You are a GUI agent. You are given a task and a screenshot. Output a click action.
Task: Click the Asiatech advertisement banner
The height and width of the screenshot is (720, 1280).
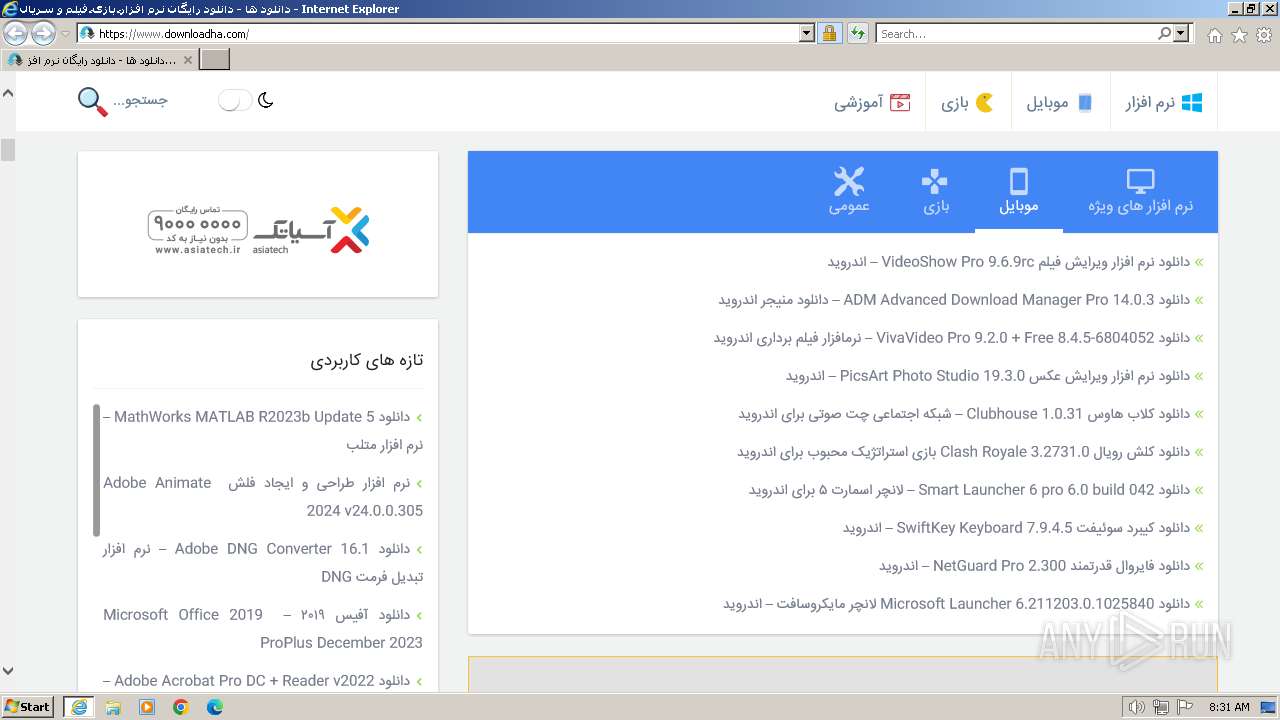tap(258, 231)
